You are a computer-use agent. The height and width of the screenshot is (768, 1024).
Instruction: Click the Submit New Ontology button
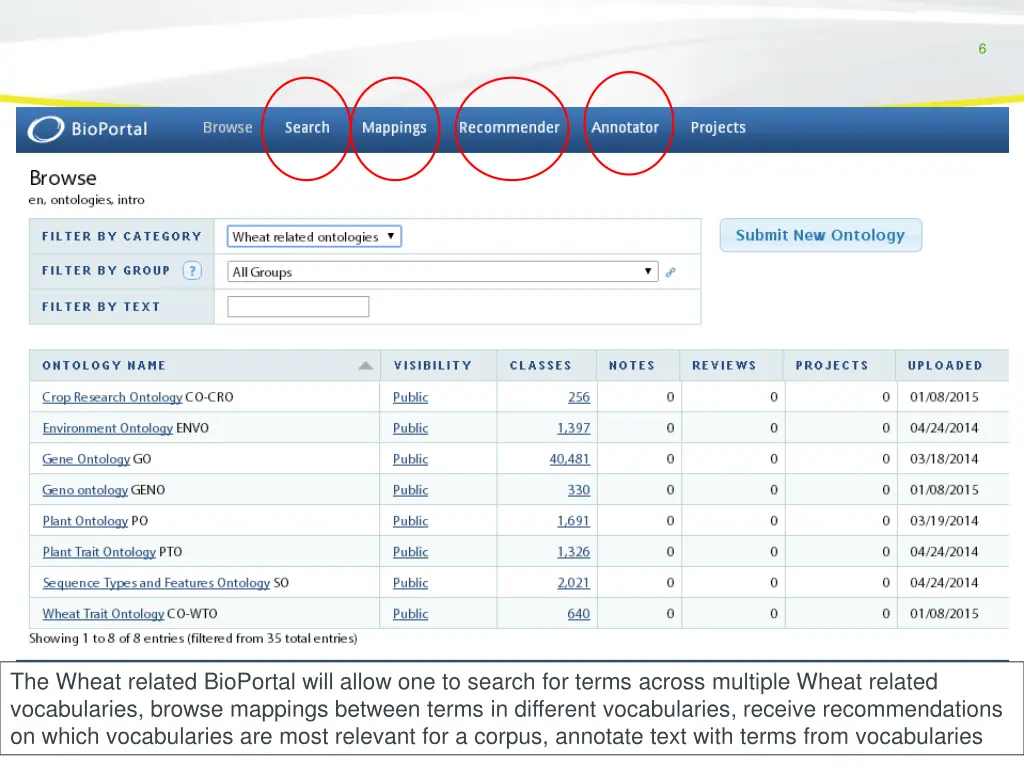tap(821, 235)
